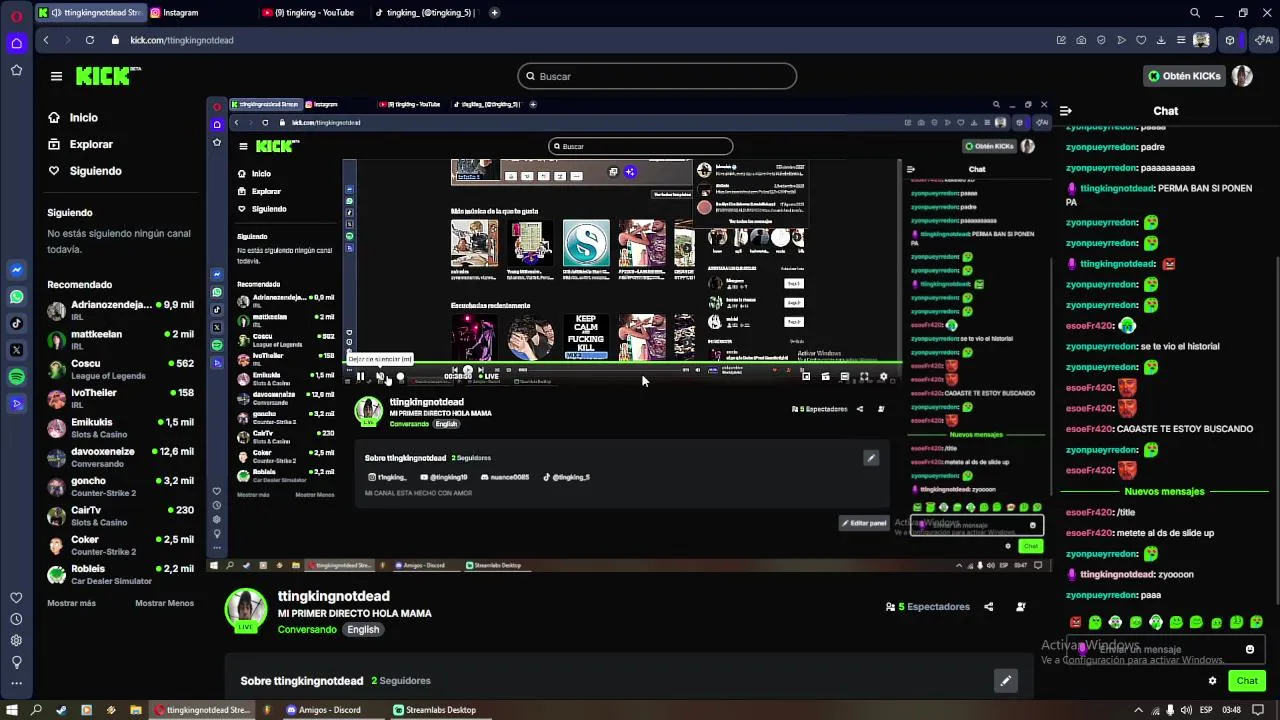Viewport: 1280px width, 720px height.
Task: Open recommended channel IvoTheiler
Action: [121, 398]
